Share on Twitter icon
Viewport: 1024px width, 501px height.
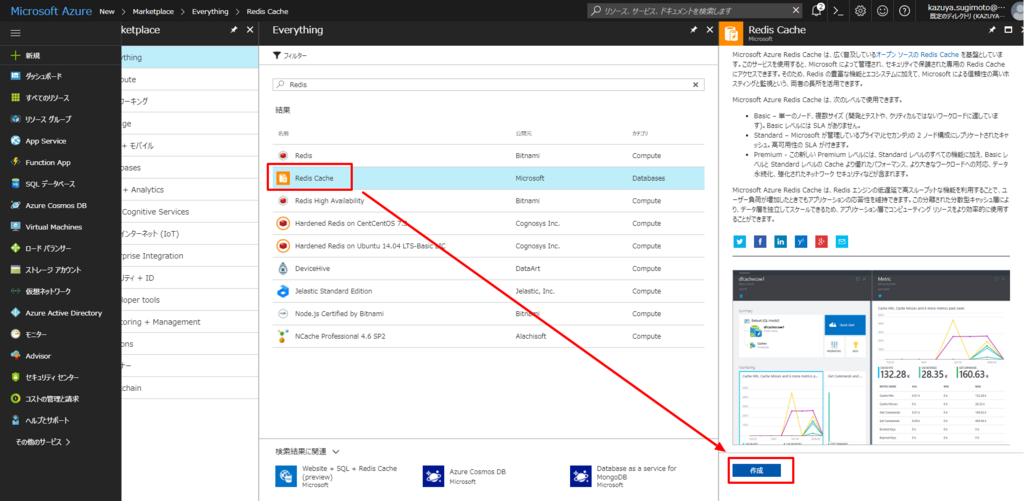(x=739, y=242)
